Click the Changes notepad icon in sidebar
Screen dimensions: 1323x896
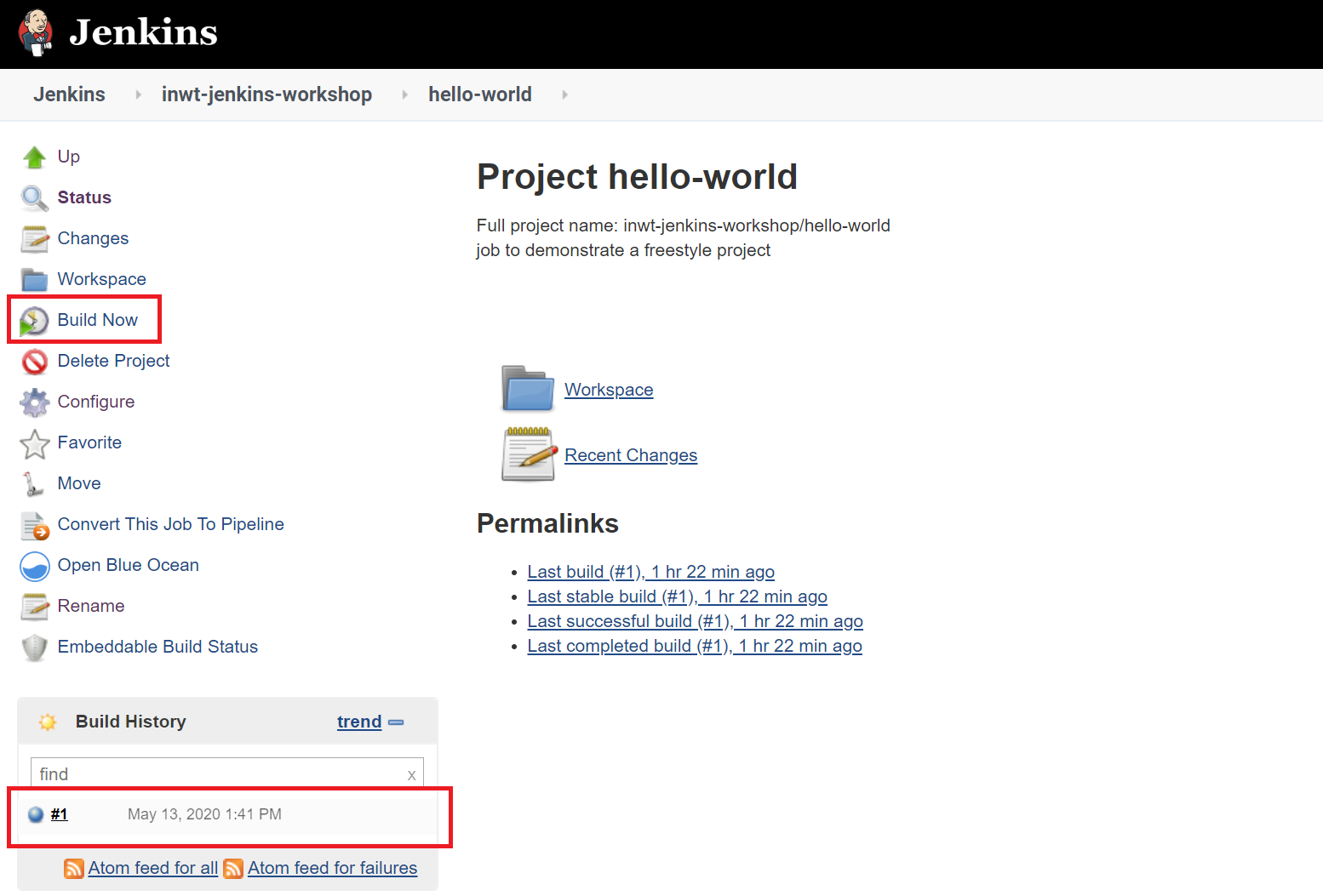(35, 239)
